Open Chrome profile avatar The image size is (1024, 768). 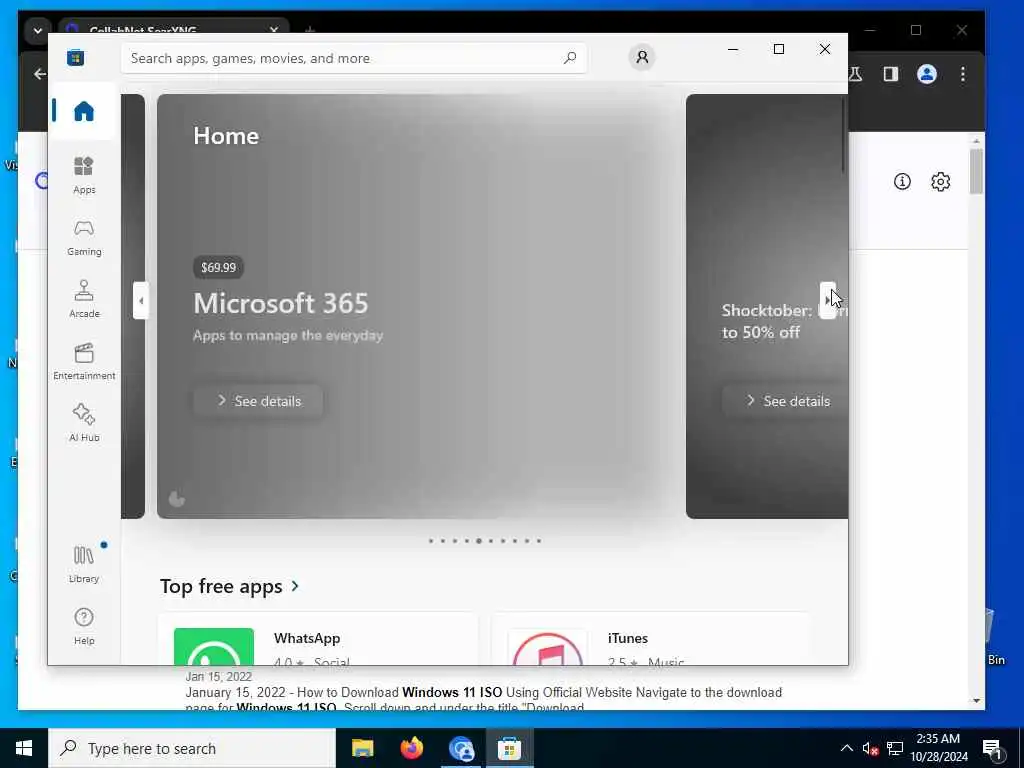pos(927,74)
